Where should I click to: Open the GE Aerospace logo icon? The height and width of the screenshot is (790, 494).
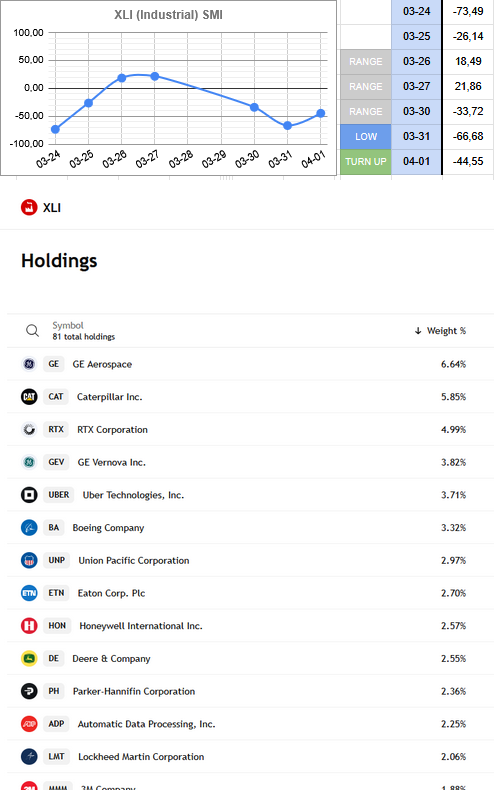[29, 364]
